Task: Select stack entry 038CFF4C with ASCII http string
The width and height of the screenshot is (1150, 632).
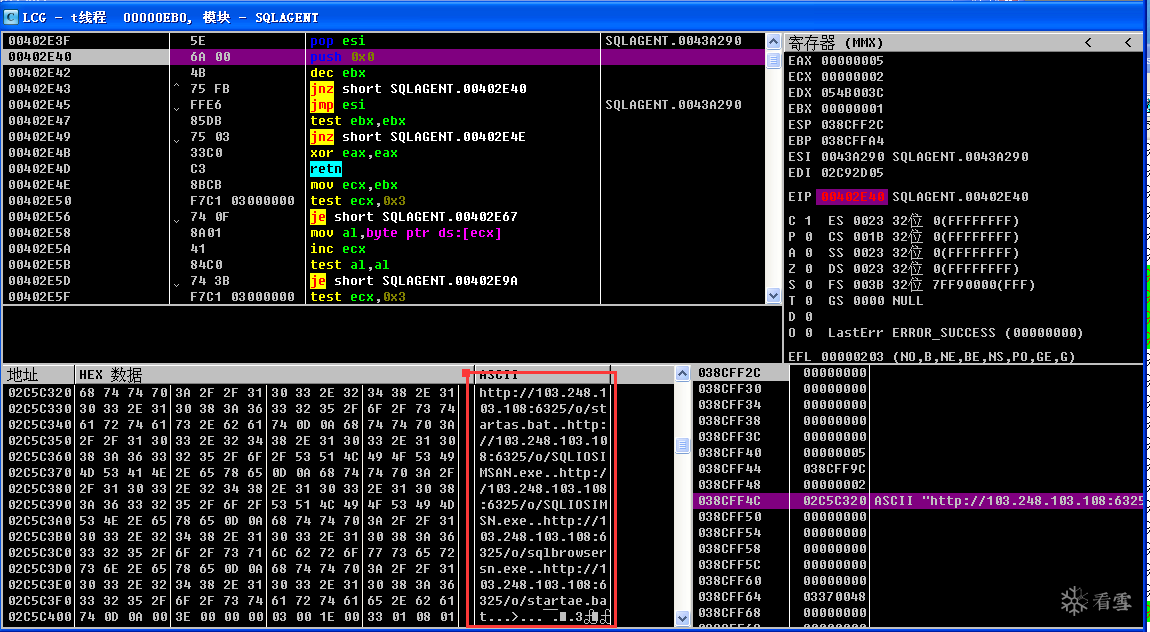Action: pos(920,501)
